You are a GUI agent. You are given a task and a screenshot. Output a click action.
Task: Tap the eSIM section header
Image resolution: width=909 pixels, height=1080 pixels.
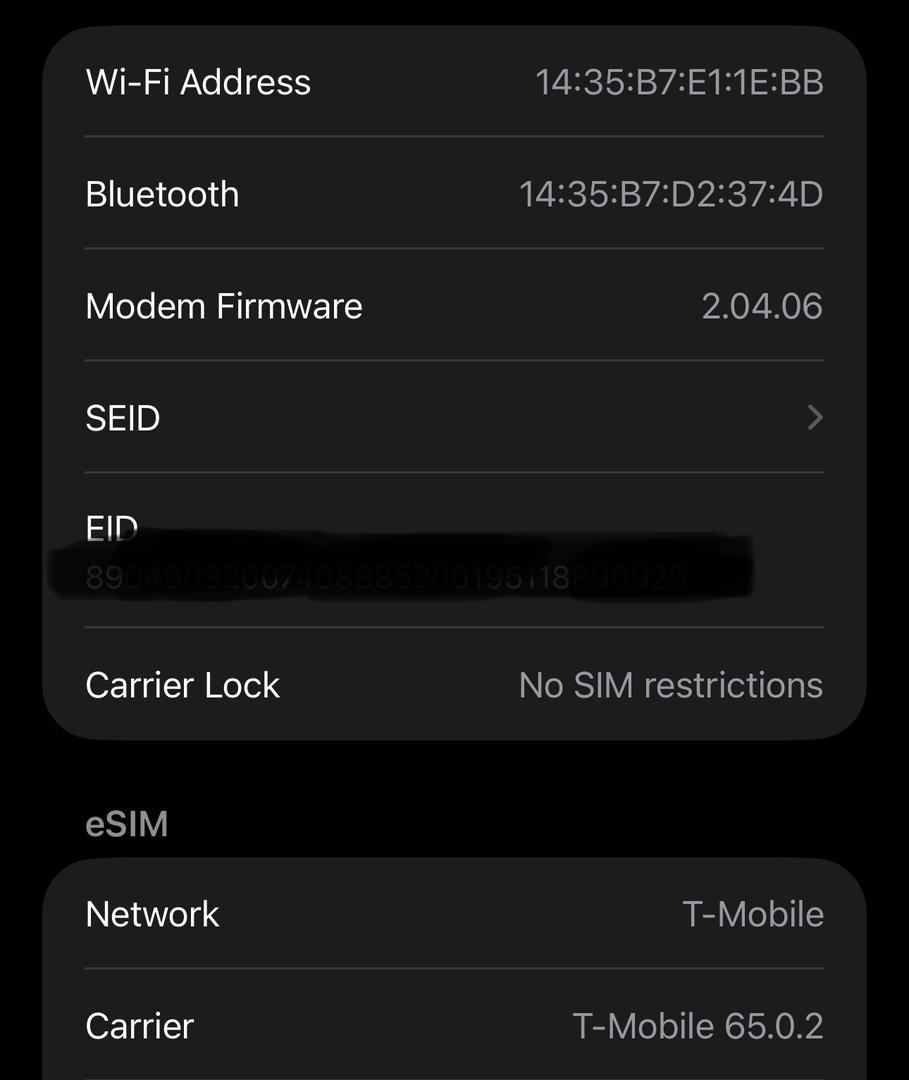127,824
